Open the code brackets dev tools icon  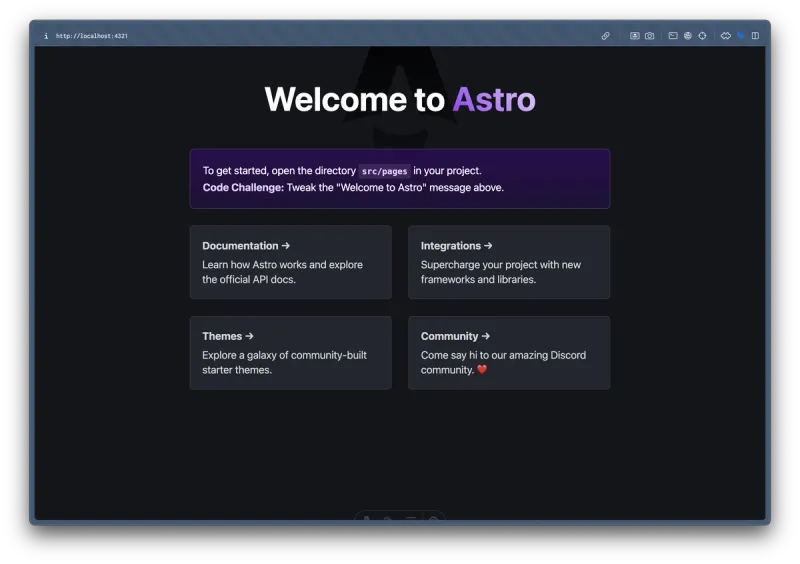point(726,36)
